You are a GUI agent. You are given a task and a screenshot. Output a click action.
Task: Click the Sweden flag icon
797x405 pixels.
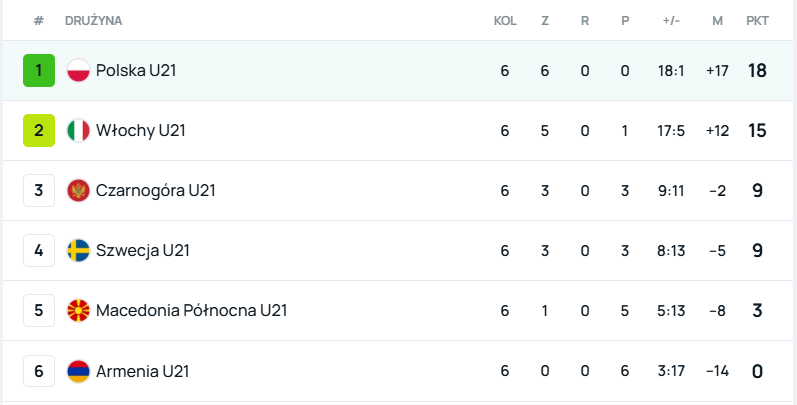pos(78,250)
